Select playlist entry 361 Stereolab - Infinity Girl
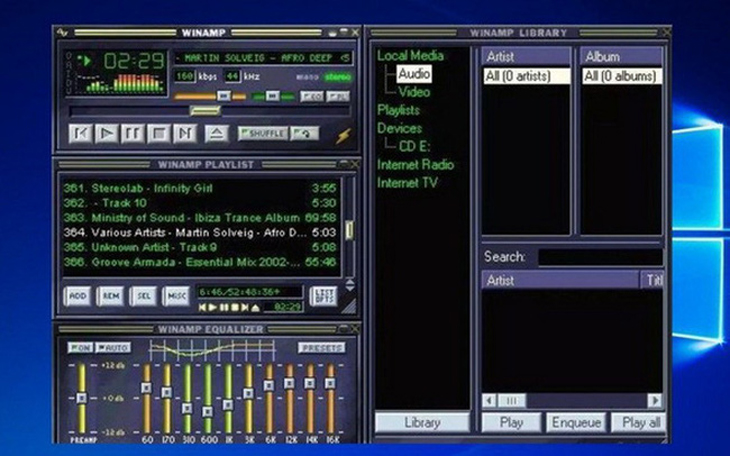 click(x=200, y=188)
